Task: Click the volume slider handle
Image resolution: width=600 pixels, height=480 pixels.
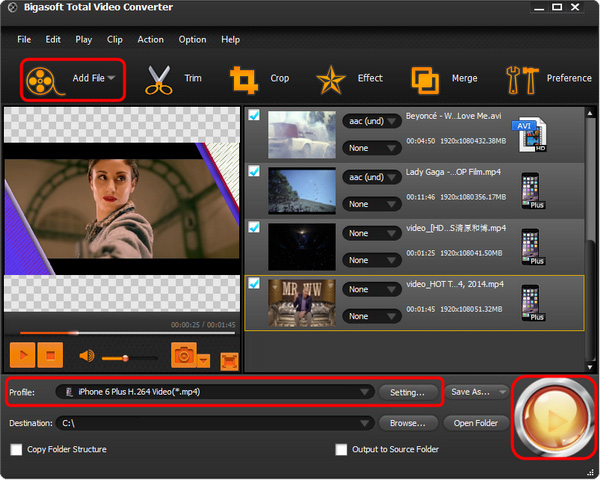Action: click(x=125, y=358)
